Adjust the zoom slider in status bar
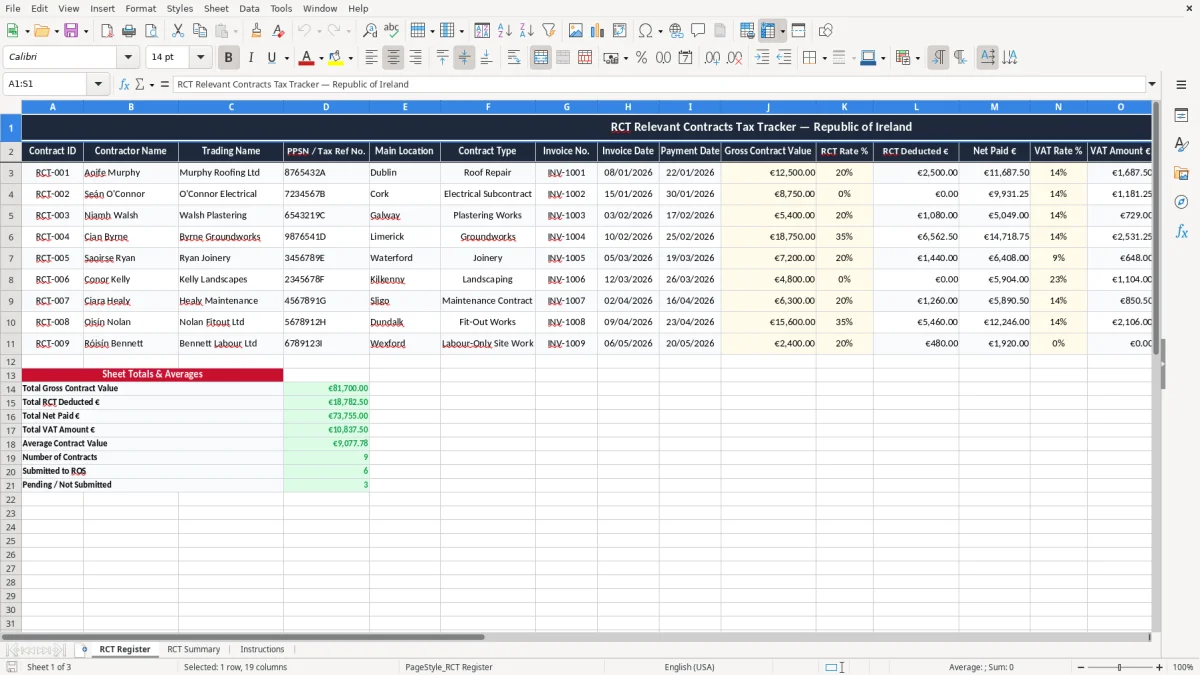The height and width of the screenshot is (675, 1200). click(x=1119, y=667)
